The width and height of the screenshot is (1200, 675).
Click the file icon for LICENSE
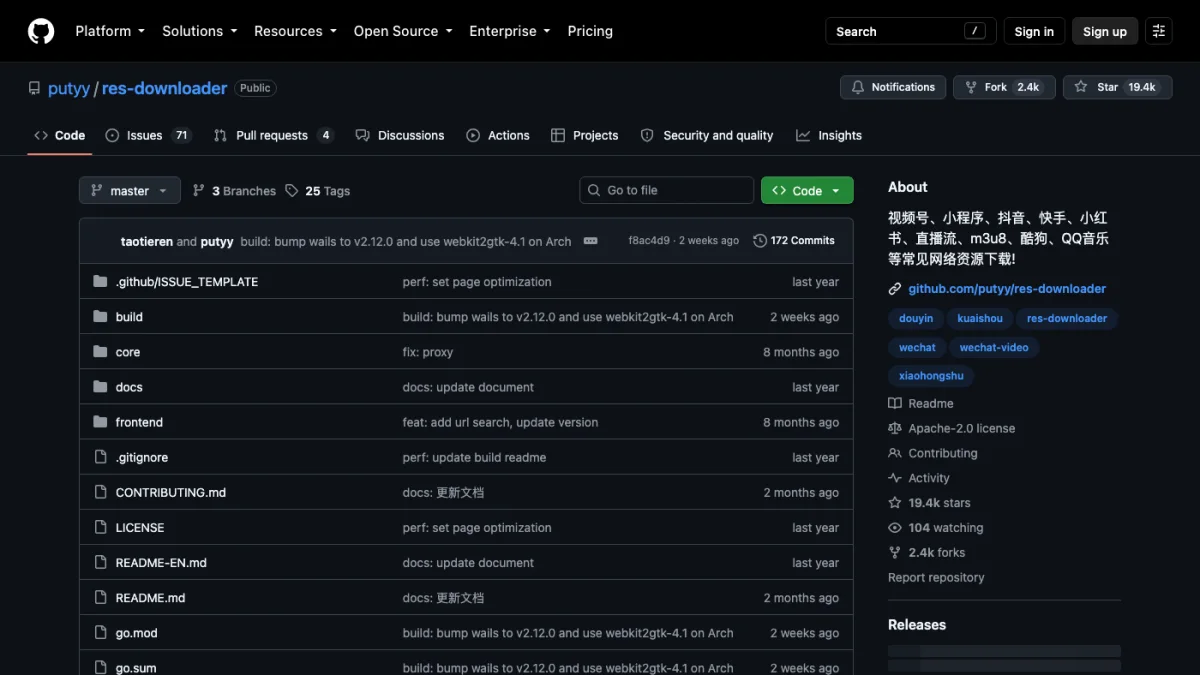(100, 527)
